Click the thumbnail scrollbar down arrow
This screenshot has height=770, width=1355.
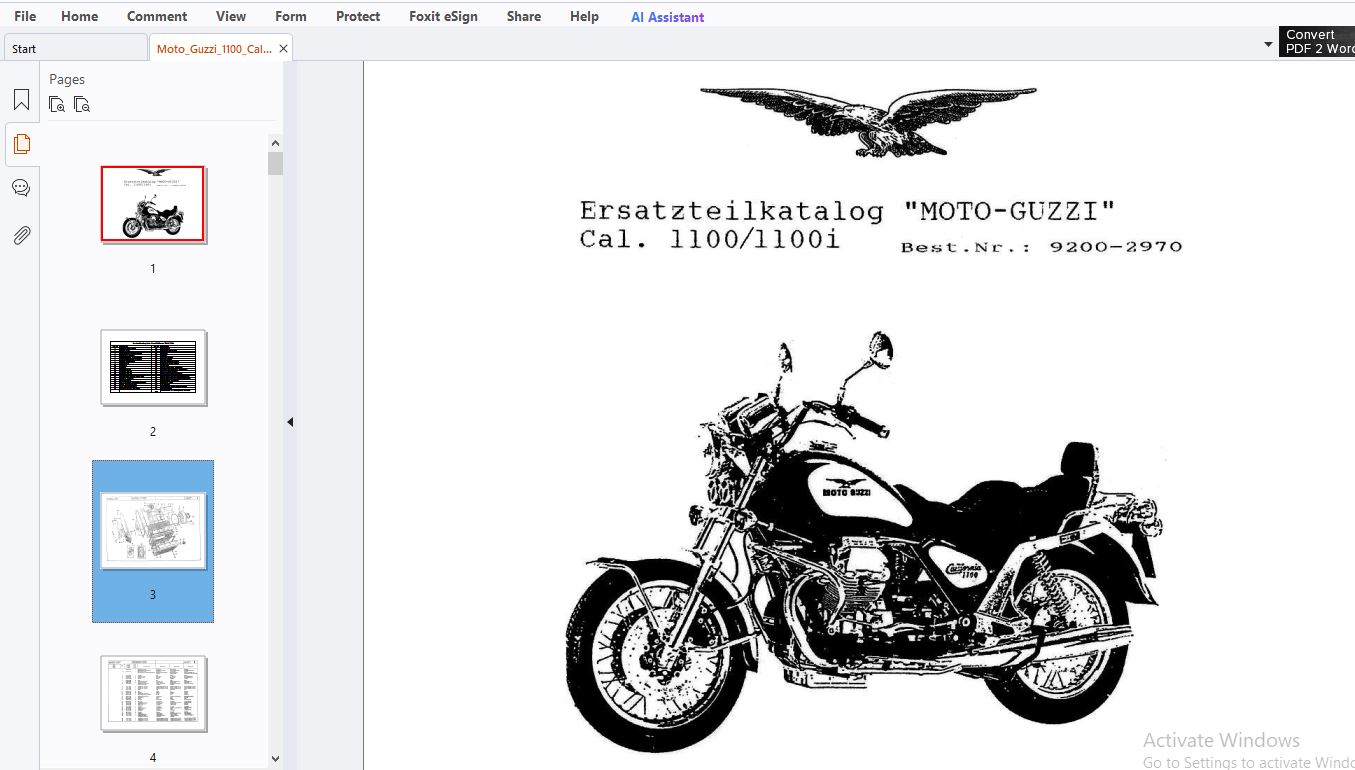(276, 759)
